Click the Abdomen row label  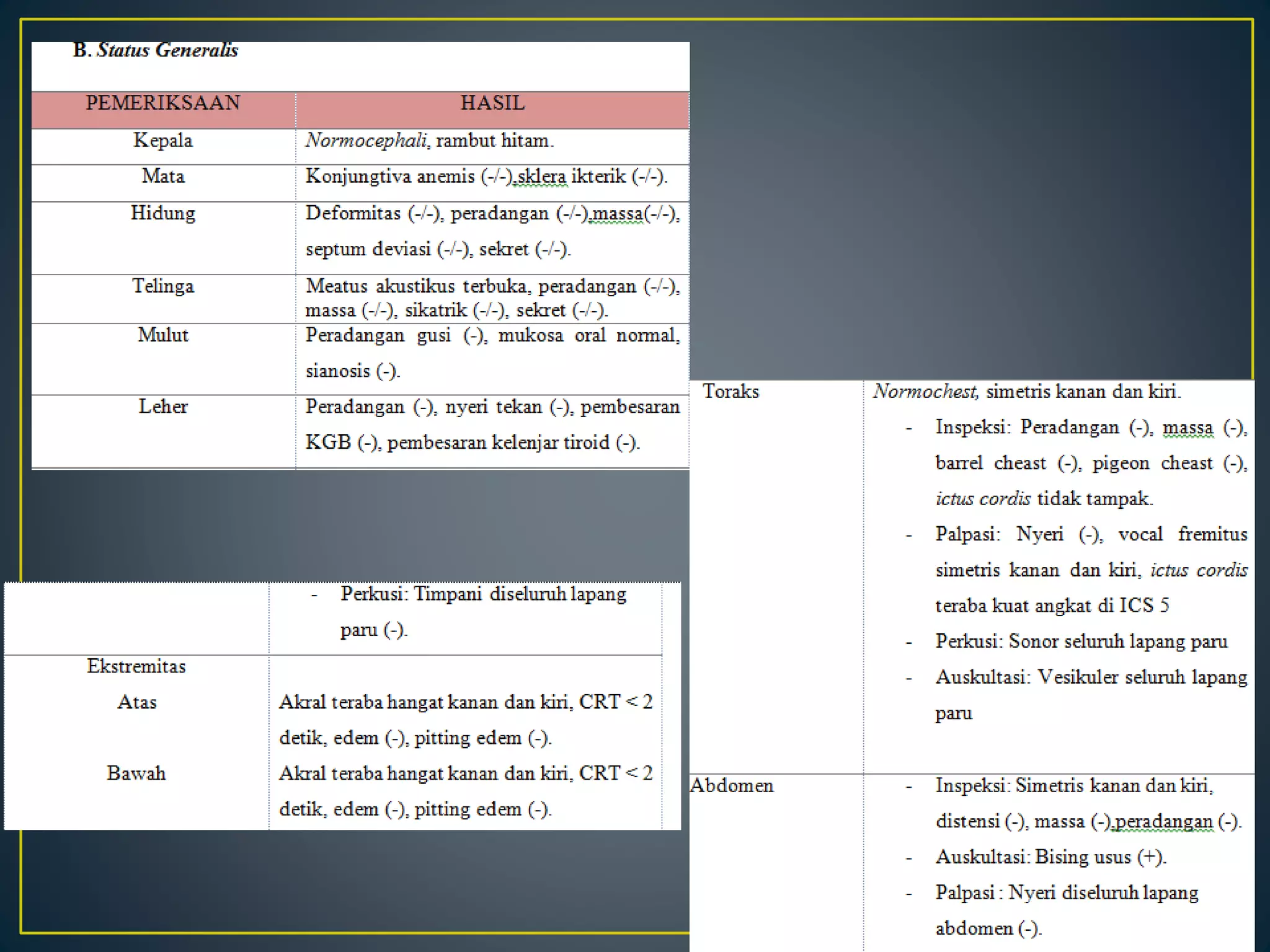tap(732, 786)
